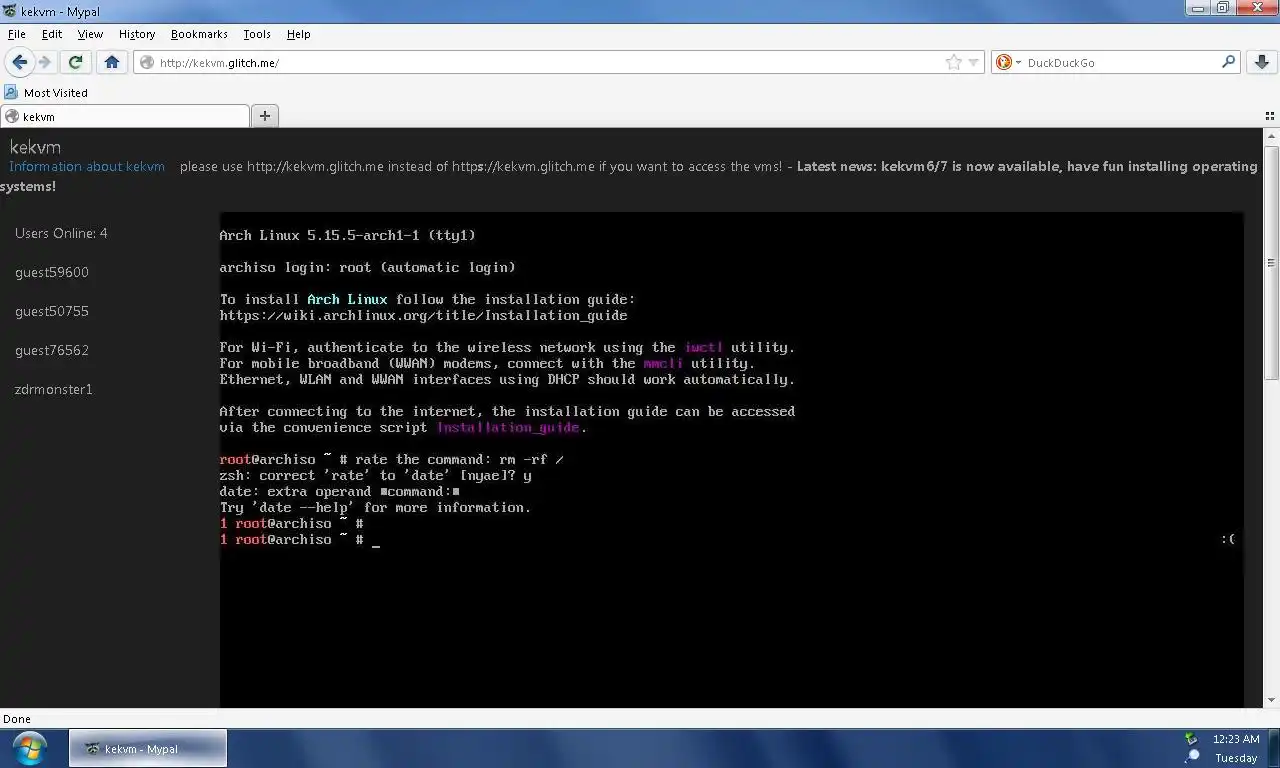Go back with the Back arrow button
The image size is (1280, 768).
[19, 62]
